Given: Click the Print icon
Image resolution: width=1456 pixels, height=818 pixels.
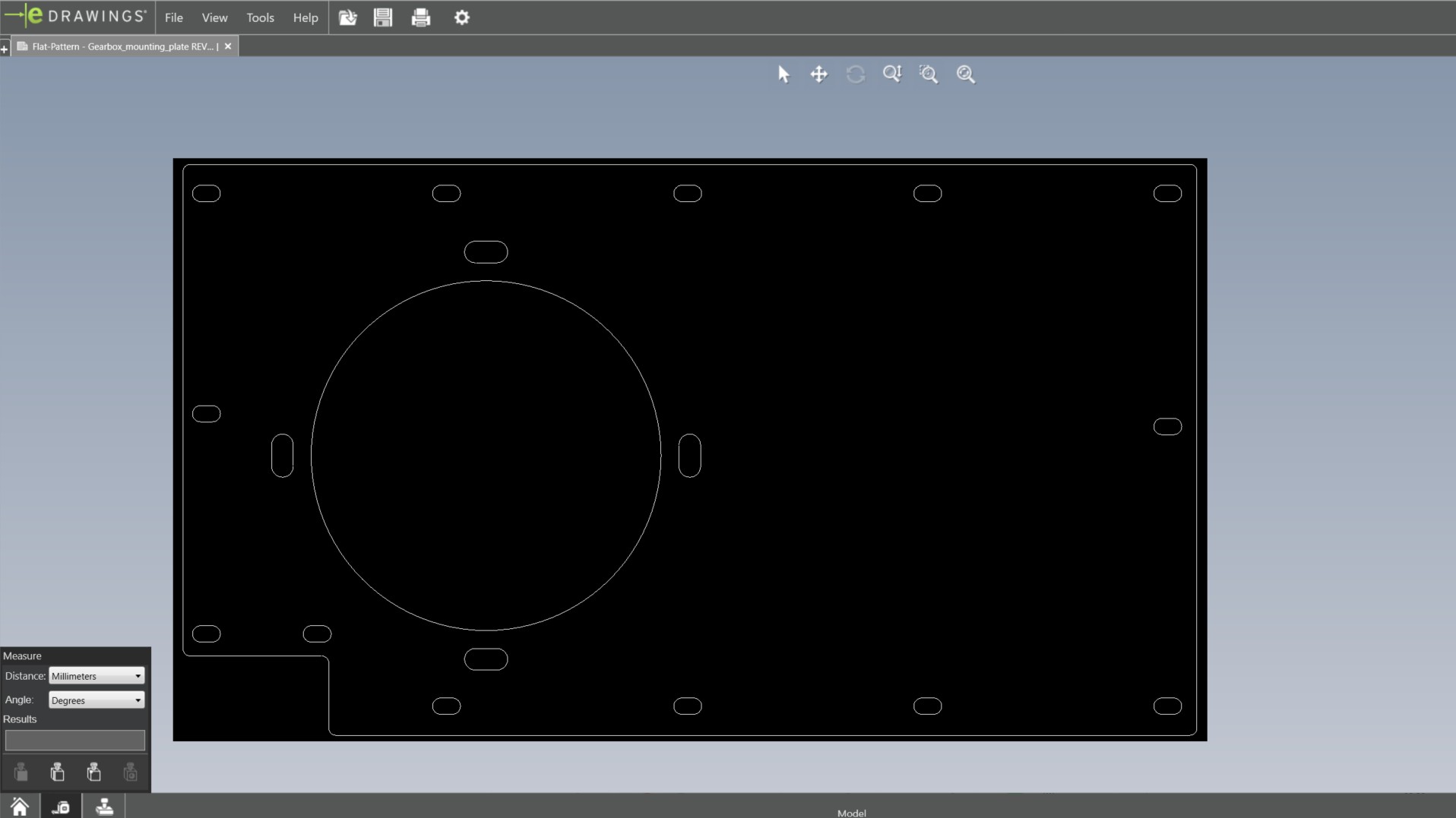Looking at the screenshot, I should pyautogui.click(x=420, y=17).
